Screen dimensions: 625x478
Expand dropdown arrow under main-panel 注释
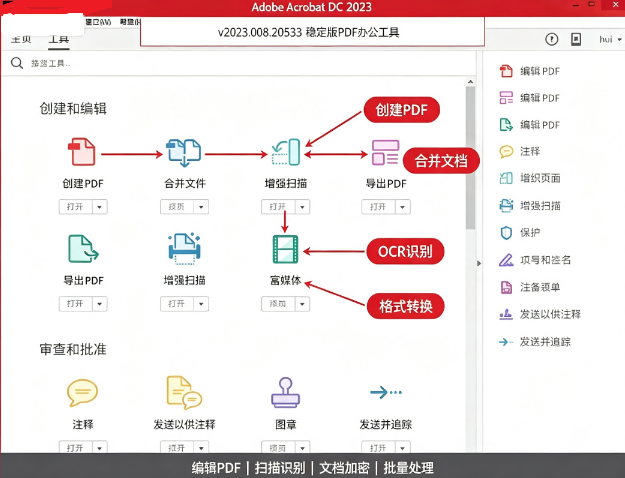[100, 448]
